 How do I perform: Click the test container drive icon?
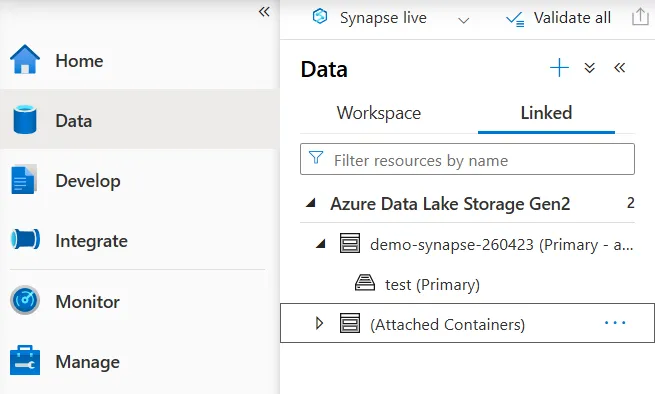coord(365,283)
